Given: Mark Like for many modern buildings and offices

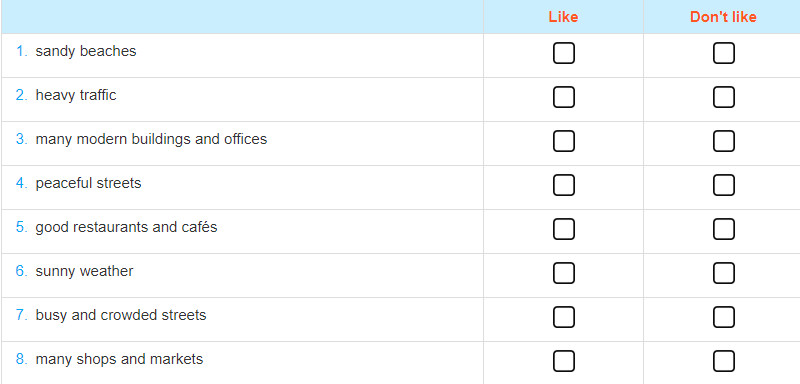Looking at the screenshot, I should coord(563,141).
